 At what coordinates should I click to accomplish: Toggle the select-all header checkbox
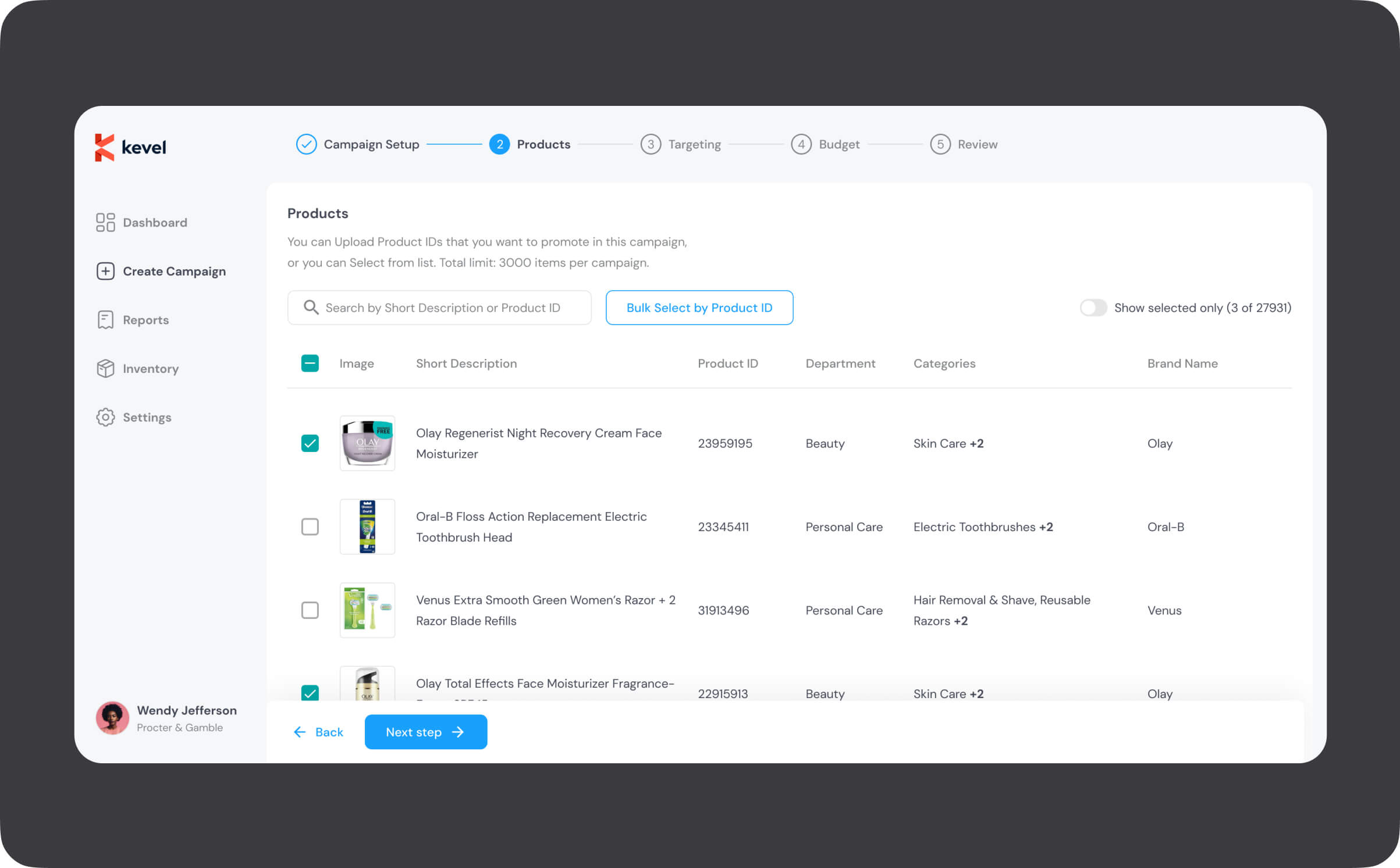pyautogui.click(x=310, y=363)
